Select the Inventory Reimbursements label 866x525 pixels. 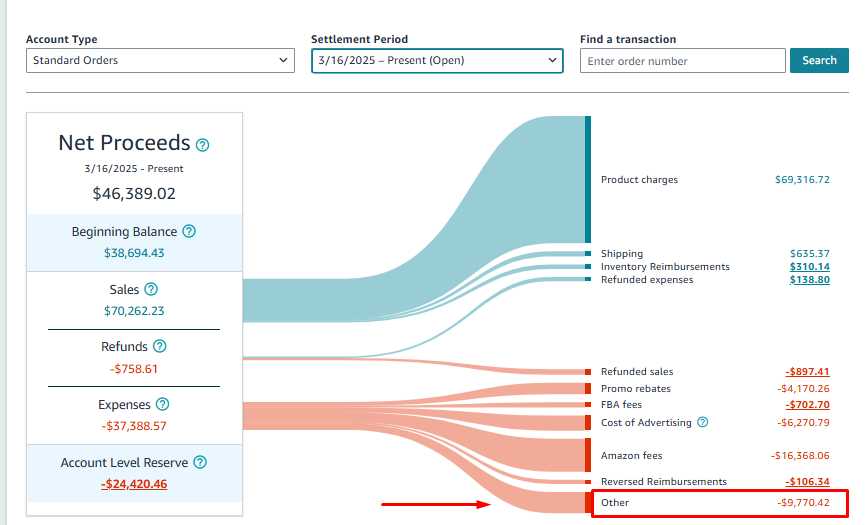click(x=665, y=267)
